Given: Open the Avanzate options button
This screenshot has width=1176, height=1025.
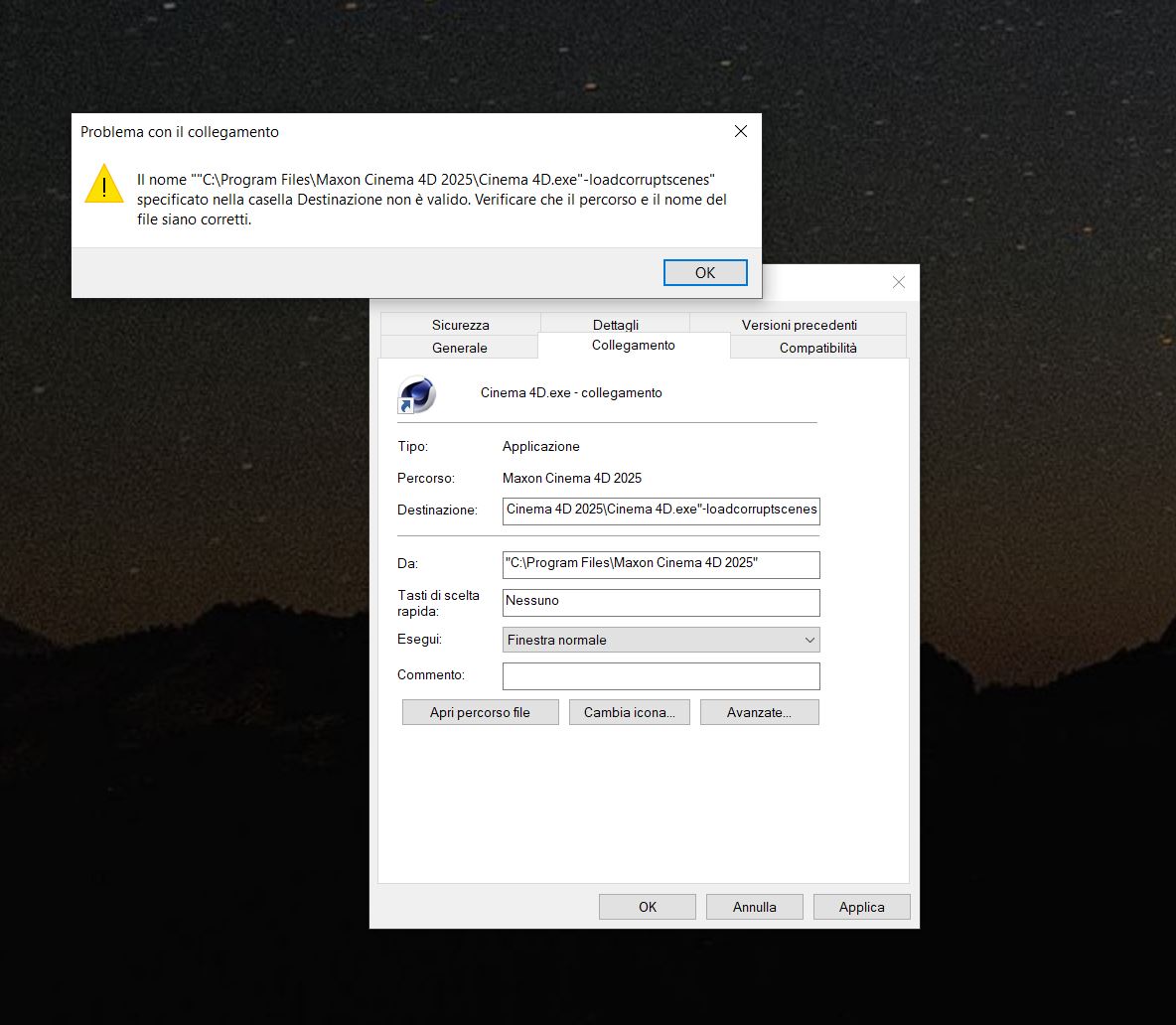Looking at the screenshot, I should [759, 712].
